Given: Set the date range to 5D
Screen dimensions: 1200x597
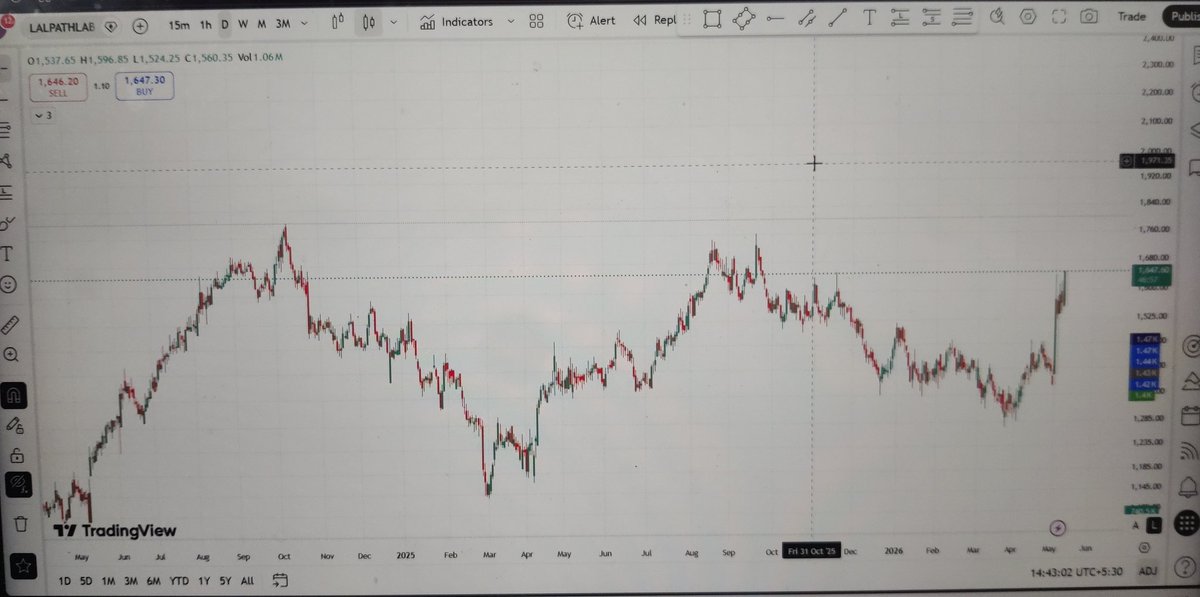Looking at the screenshot, I should pos(86,581).
